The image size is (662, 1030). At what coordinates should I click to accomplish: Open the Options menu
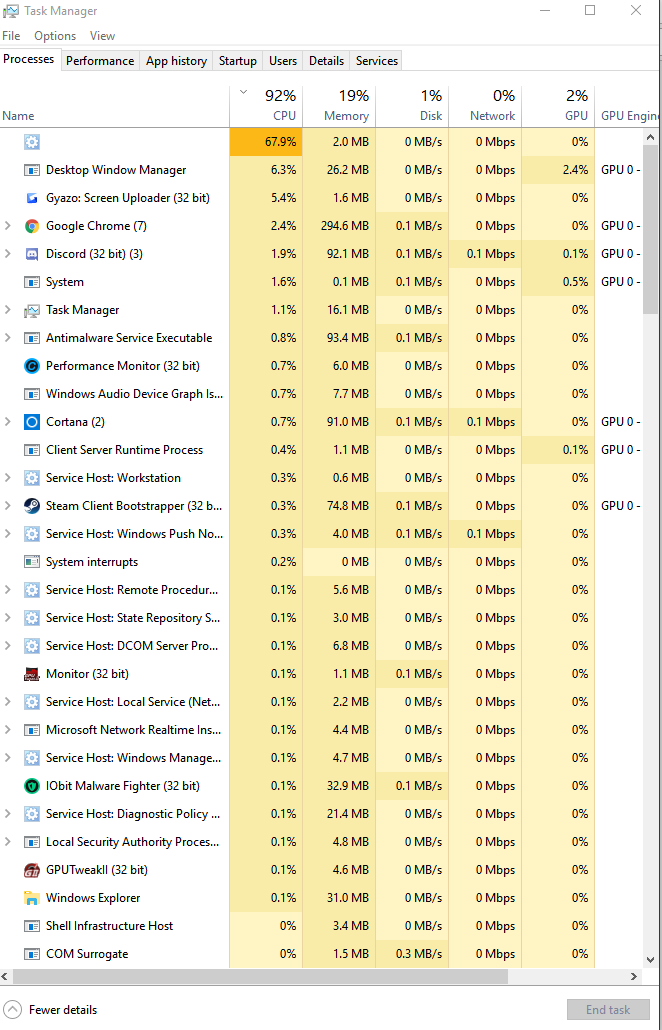tap(55, 36)
